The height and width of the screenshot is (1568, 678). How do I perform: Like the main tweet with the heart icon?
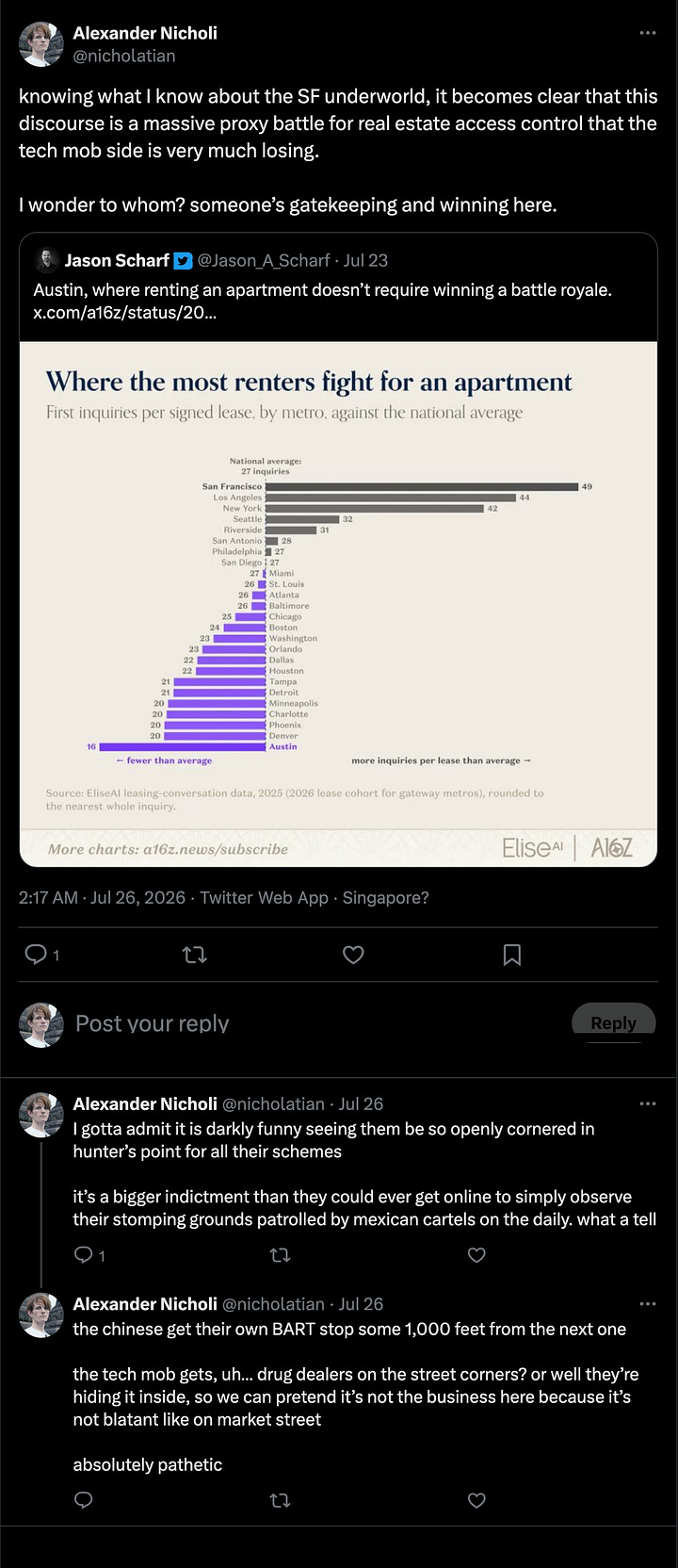[x=353, y=955]
